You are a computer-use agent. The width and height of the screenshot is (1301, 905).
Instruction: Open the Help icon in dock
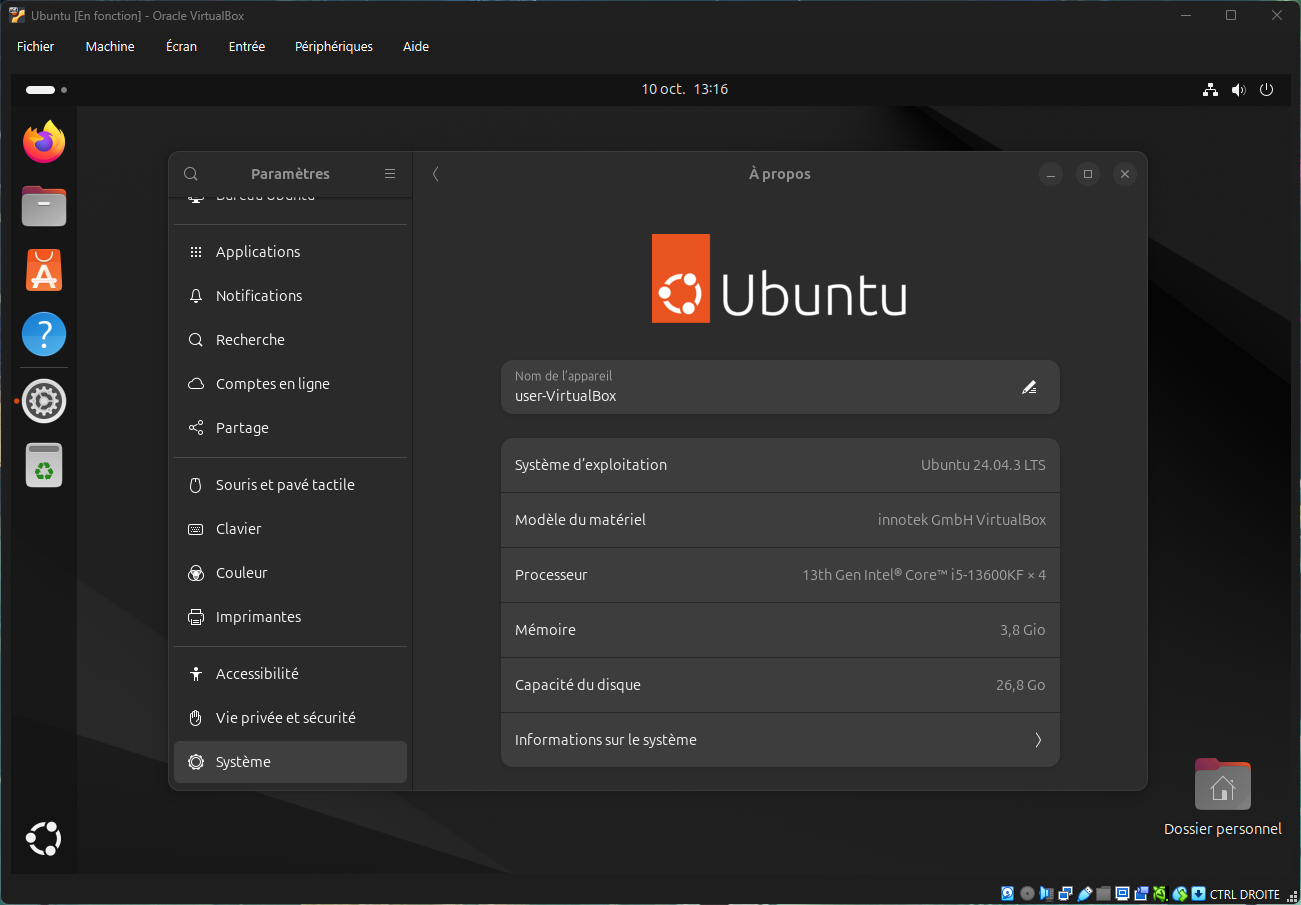pos(44,334)
